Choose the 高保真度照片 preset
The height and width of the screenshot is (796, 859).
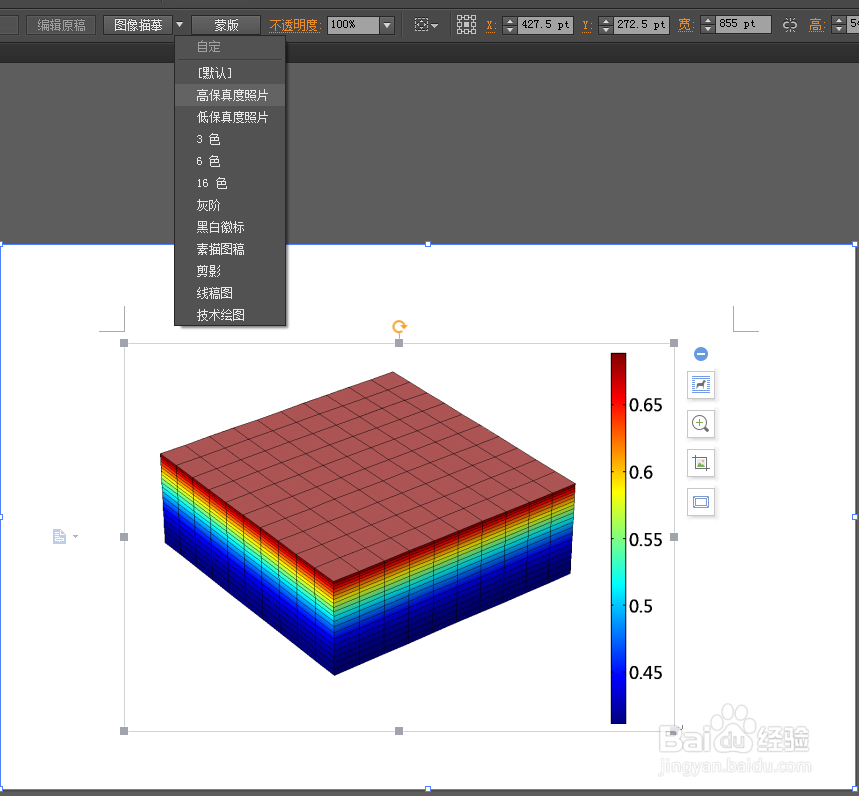(230, 95)
